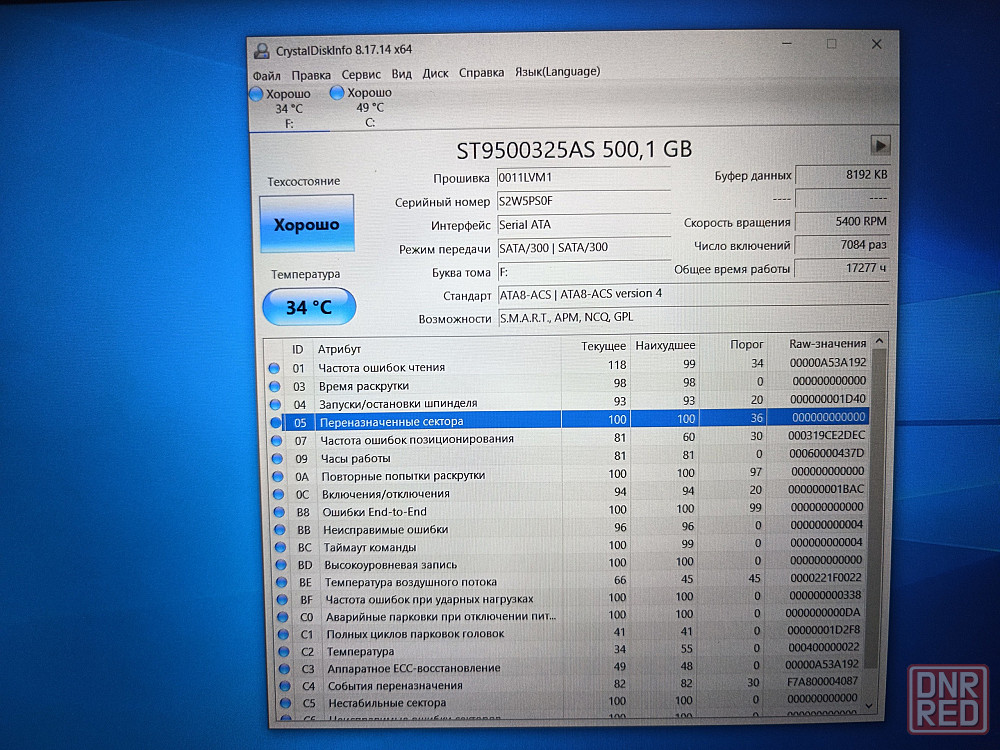Click the status icon of attribute 09

[x=277, y=458]
